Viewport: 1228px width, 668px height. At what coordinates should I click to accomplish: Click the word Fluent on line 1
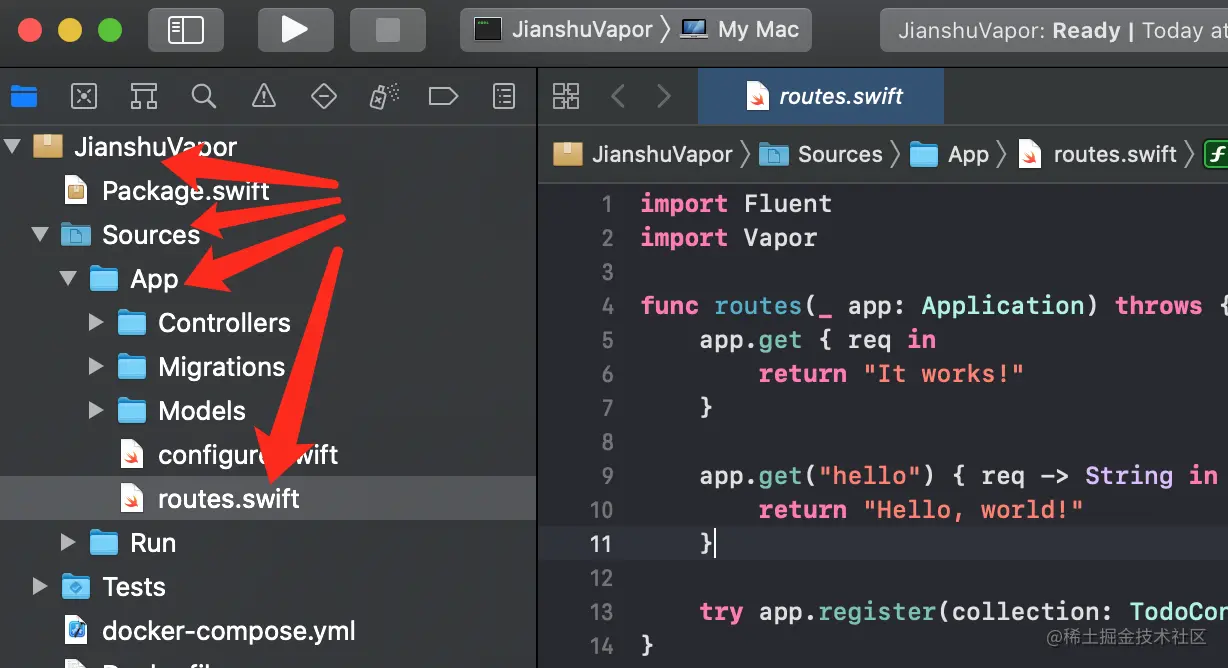click(x=788, y=204)
